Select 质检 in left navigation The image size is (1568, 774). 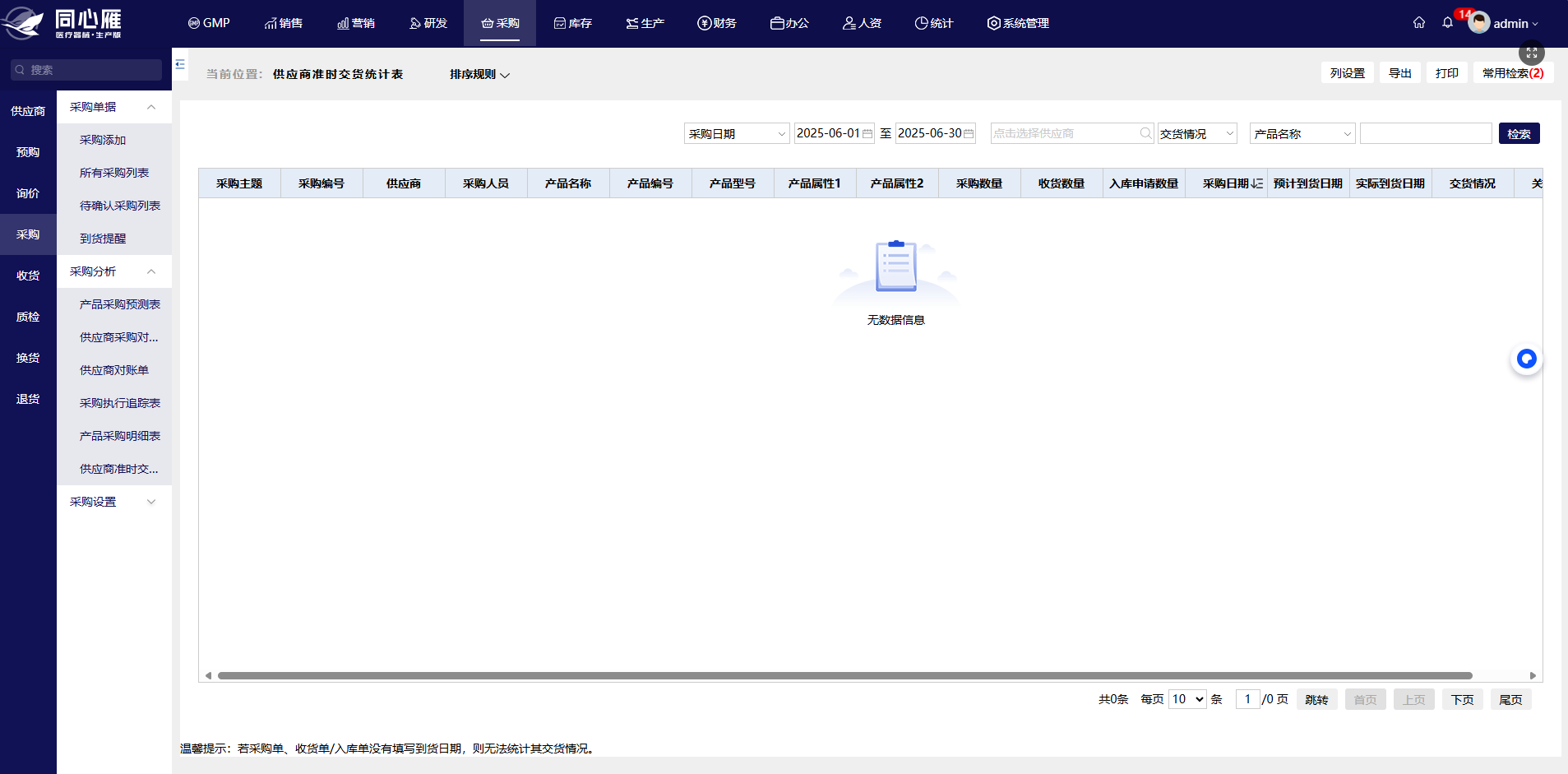28,317
